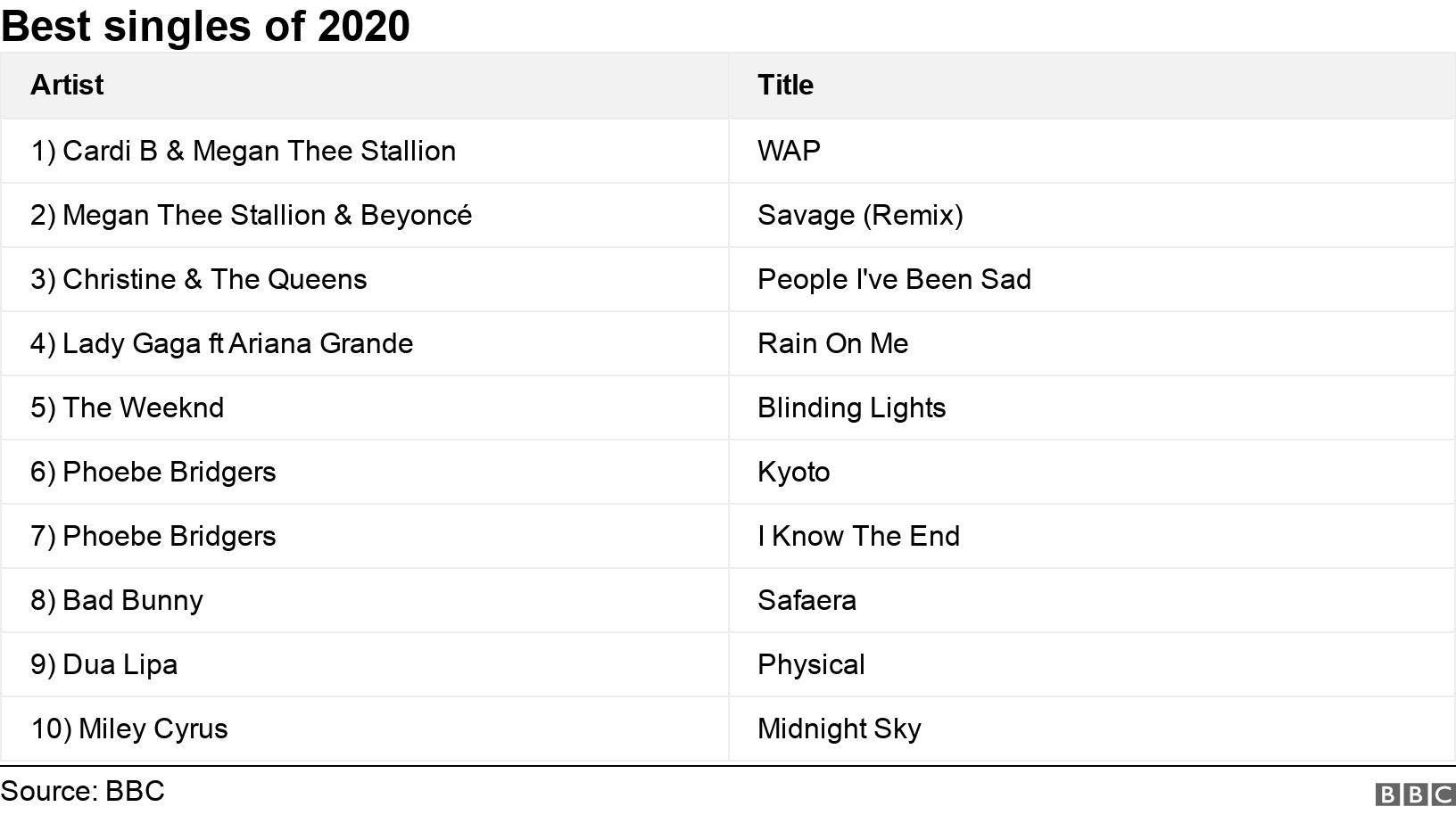Click 'People I've Been Sad' title
This screenshot has height=815, width=1456.
click(x=894, y=279)
